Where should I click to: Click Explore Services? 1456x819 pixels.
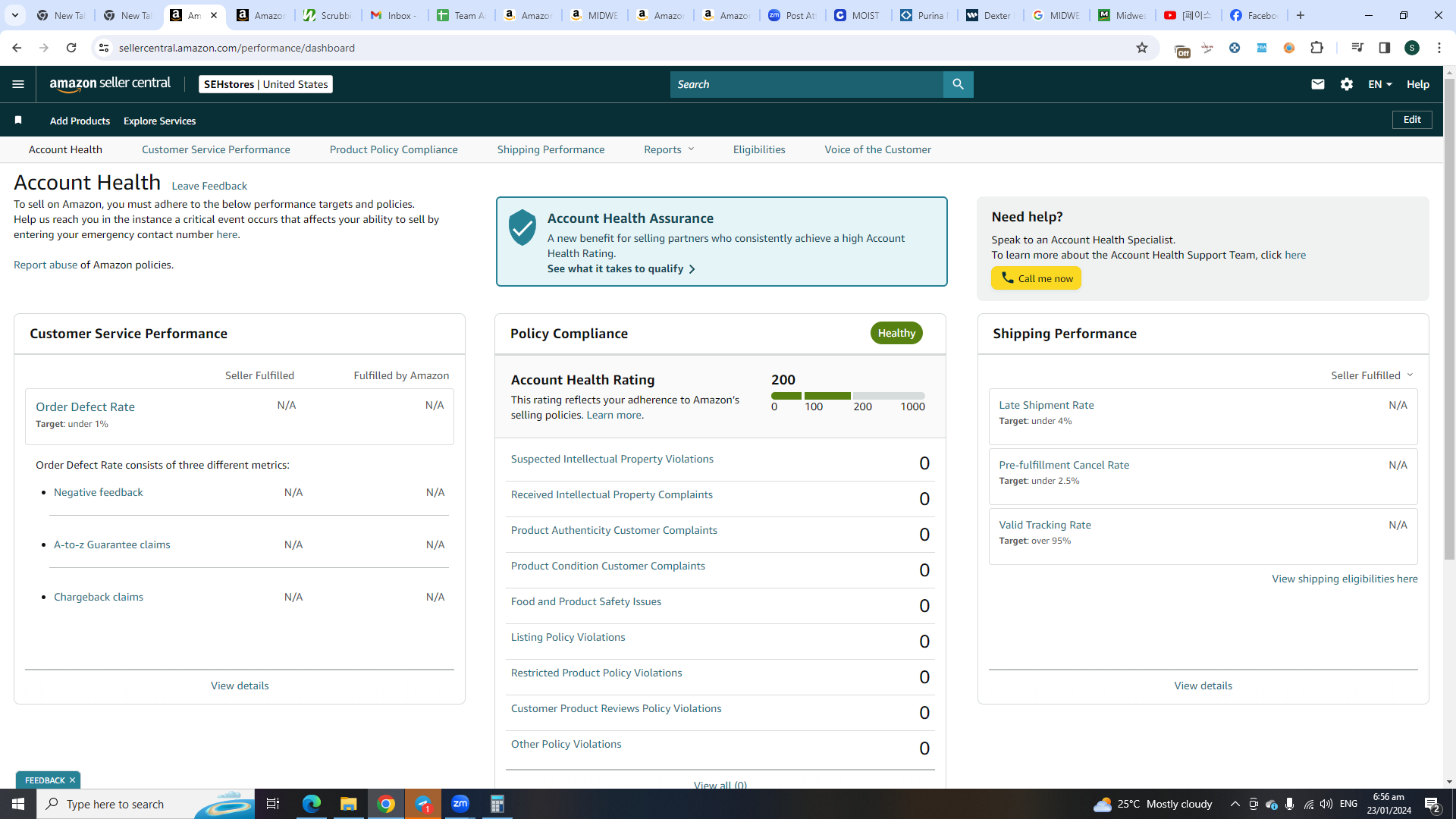point(159,121)
